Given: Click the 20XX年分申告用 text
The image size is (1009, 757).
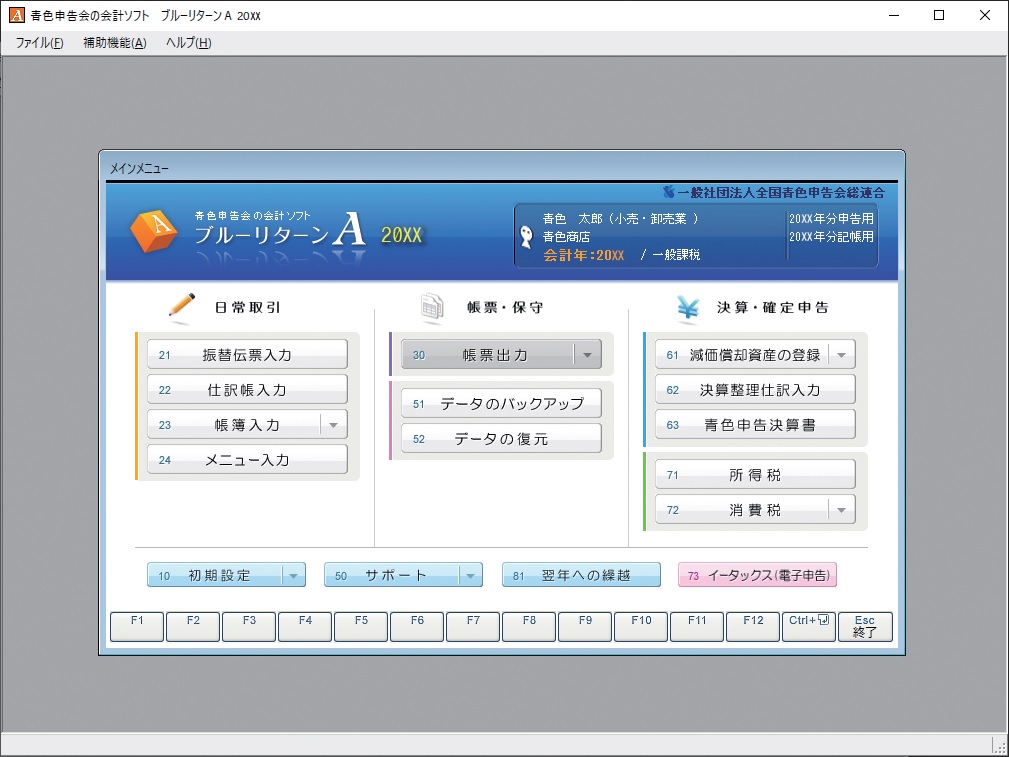Looking at the screenshot, I should pos(831,219).
